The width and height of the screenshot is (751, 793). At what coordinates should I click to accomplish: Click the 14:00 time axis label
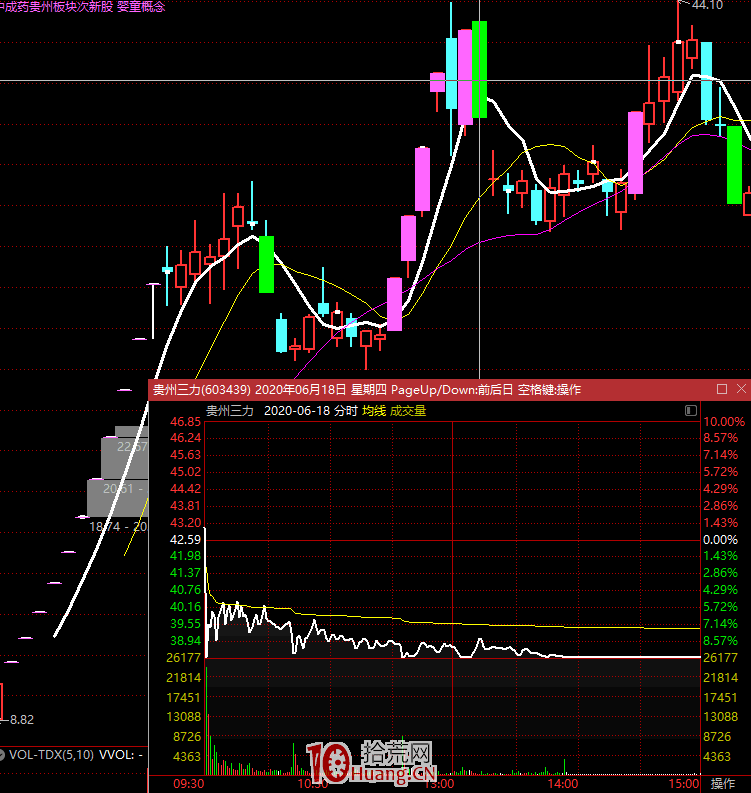[563, 784]
